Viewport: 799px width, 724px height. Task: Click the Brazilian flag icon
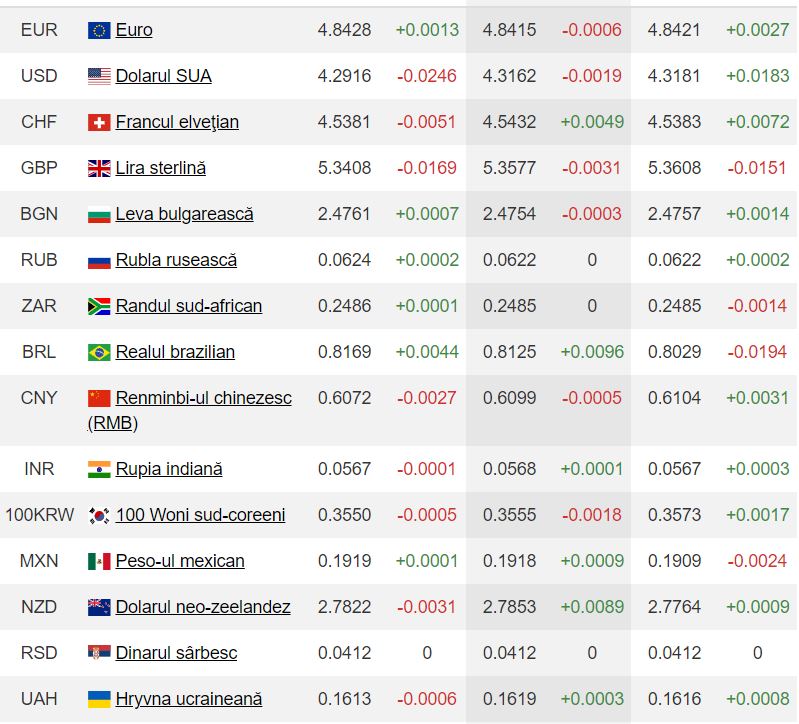[99, 352]
